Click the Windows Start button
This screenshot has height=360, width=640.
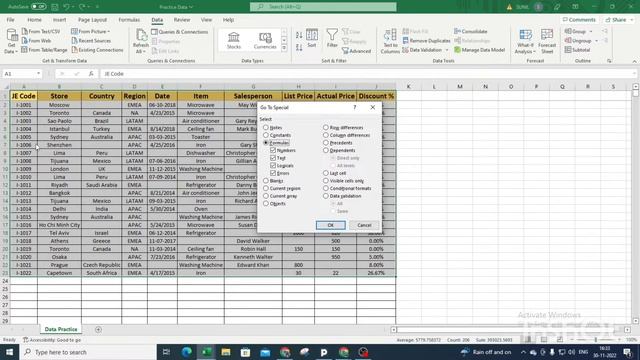tap(9, 352)
